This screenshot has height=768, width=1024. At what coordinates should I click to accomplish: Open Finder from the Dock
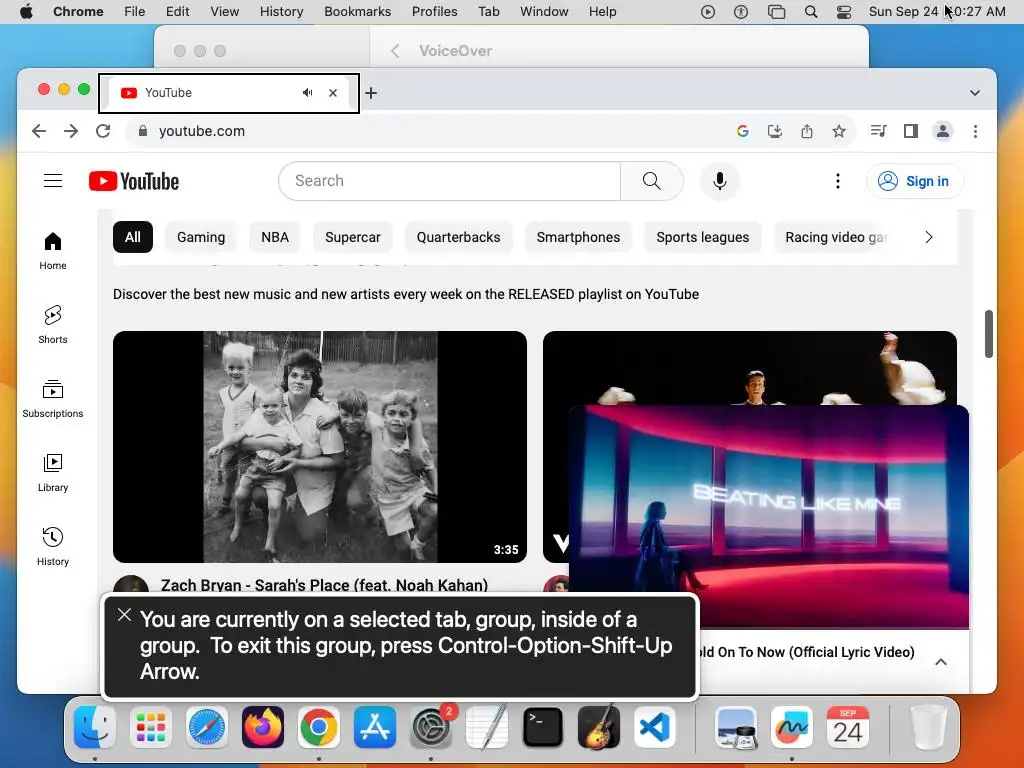pos(95,727)
